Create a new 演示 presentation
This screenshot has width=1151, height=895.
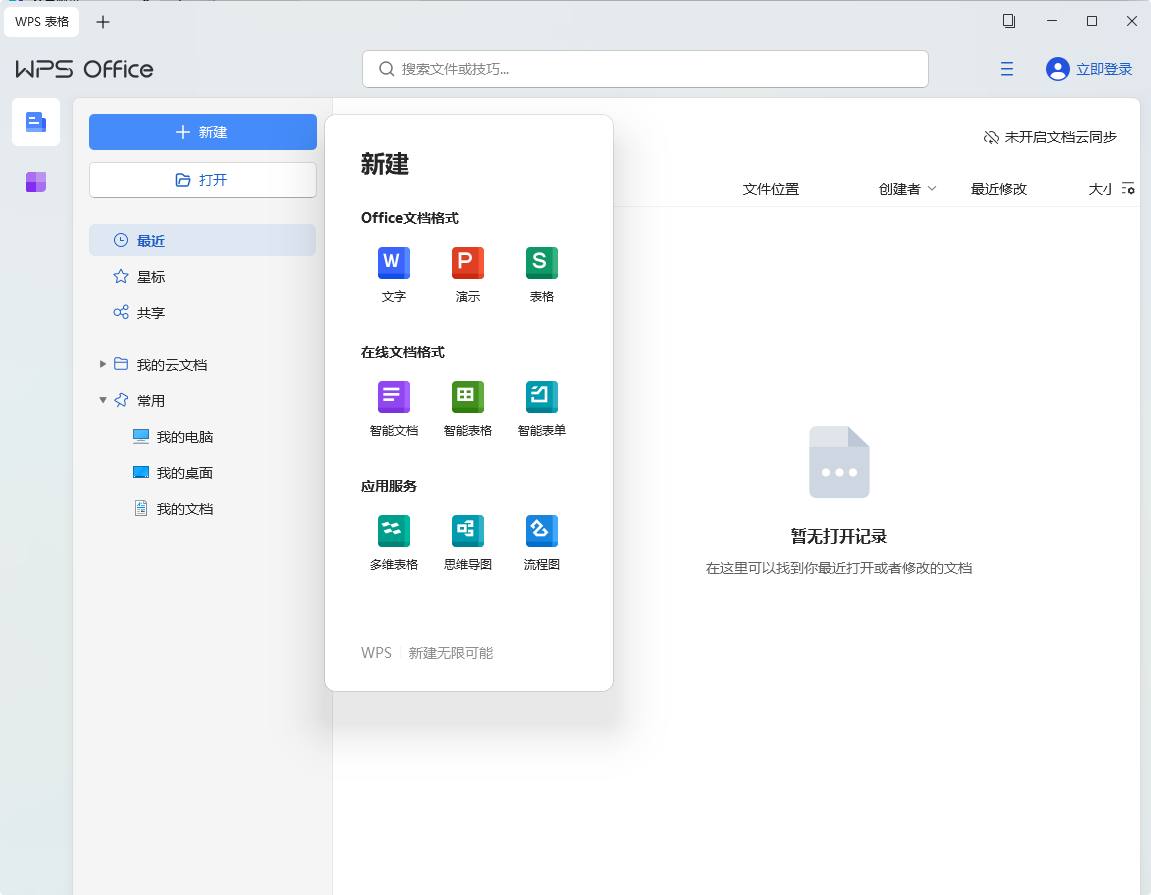tap(468, 275)
